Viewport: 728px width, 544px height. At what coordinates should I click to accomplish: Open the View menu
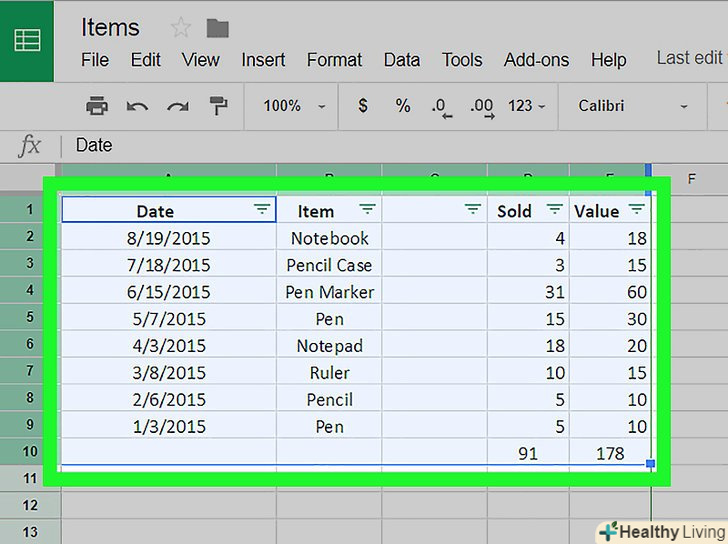[x=201, y=60]
